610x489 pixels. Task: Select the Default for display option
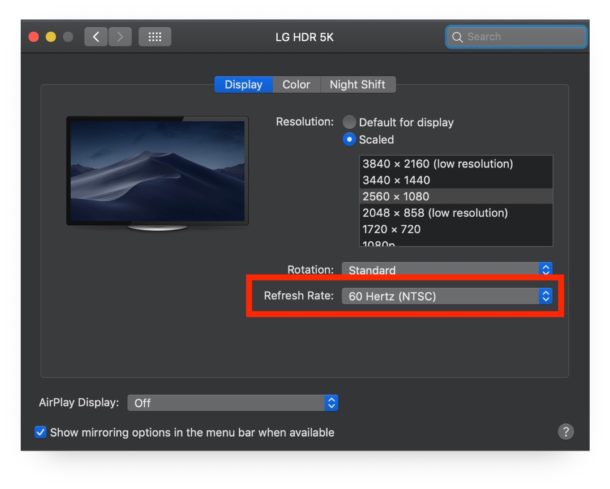tap(349, 122)
